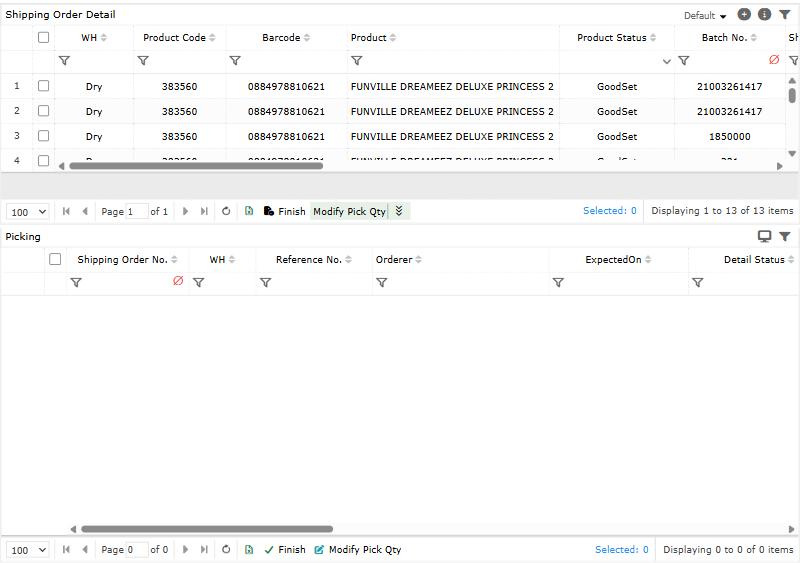Click Finish in Shipping Order Detail toolbar
Image resolution: width=800 pixels, height=563 pixels.
point(284,211)
